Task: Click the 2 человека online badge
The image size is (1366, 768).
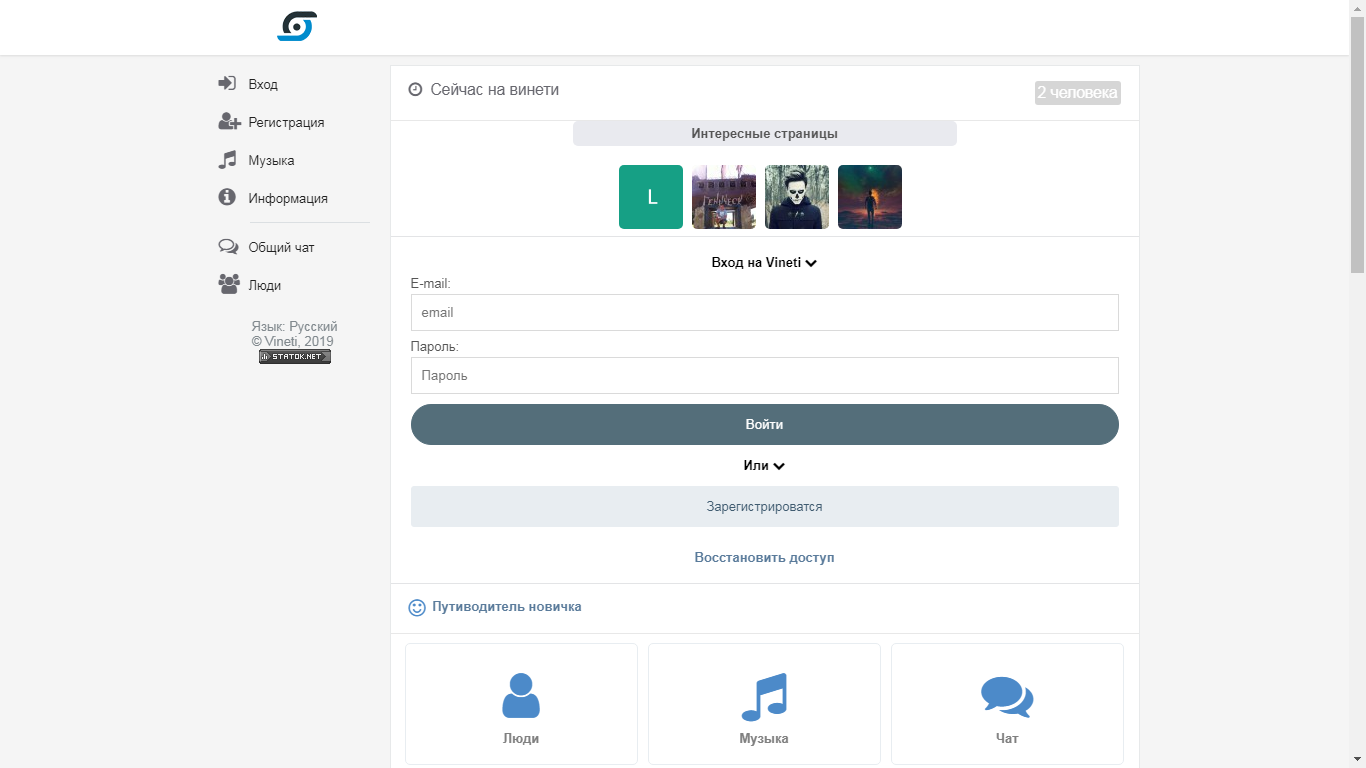Action: coord(1077,93)
